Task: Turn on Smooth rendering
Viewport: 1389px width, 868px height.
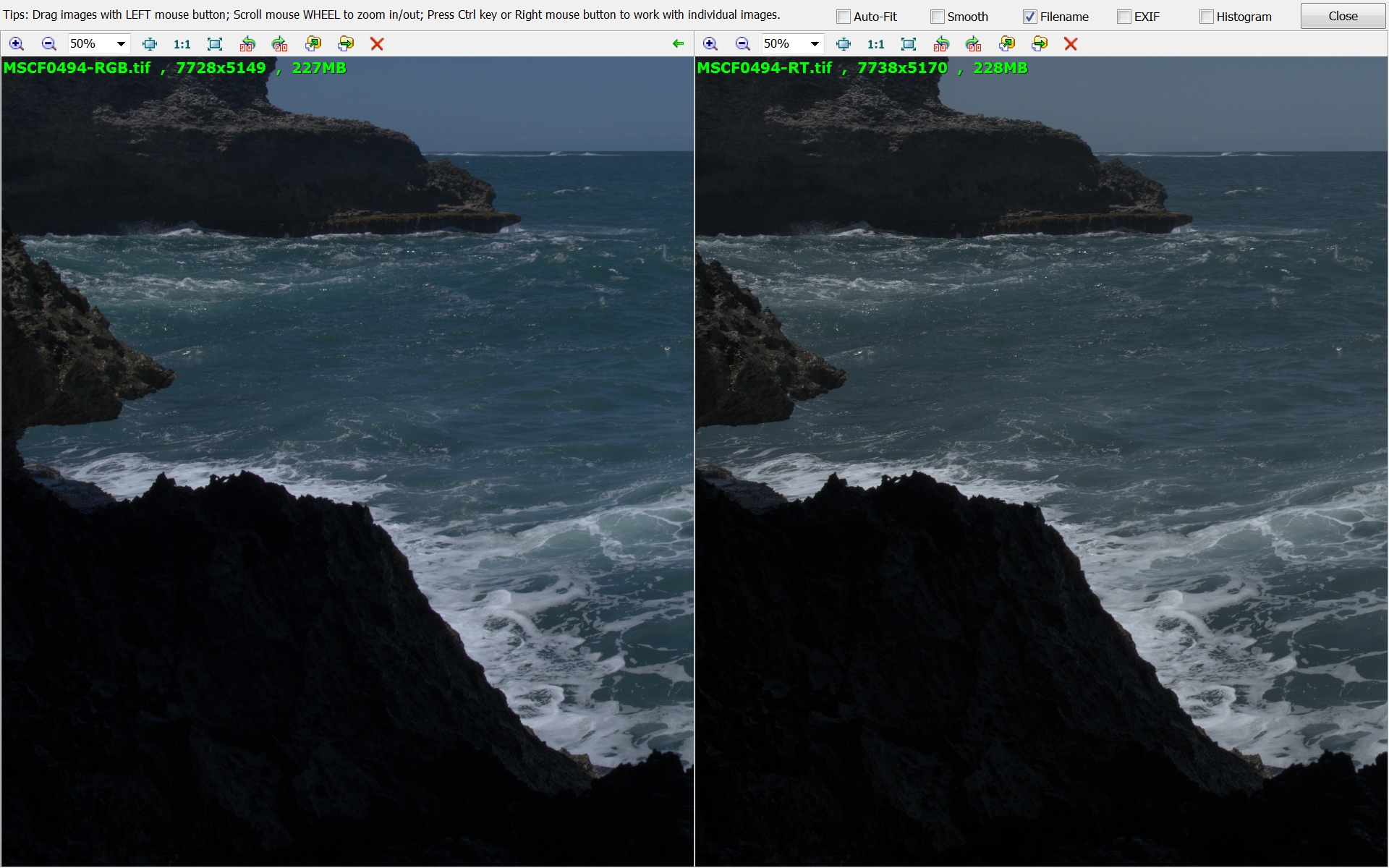Action: click(x=937, y=17)
